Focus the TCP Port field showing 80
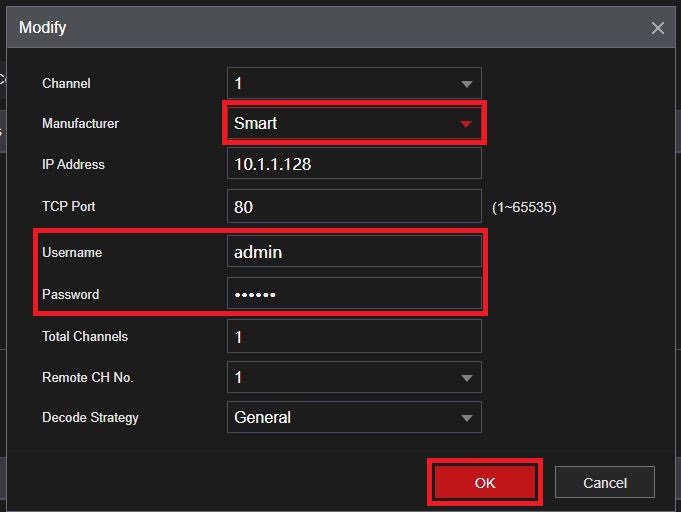681x512 pixels. 354,207
